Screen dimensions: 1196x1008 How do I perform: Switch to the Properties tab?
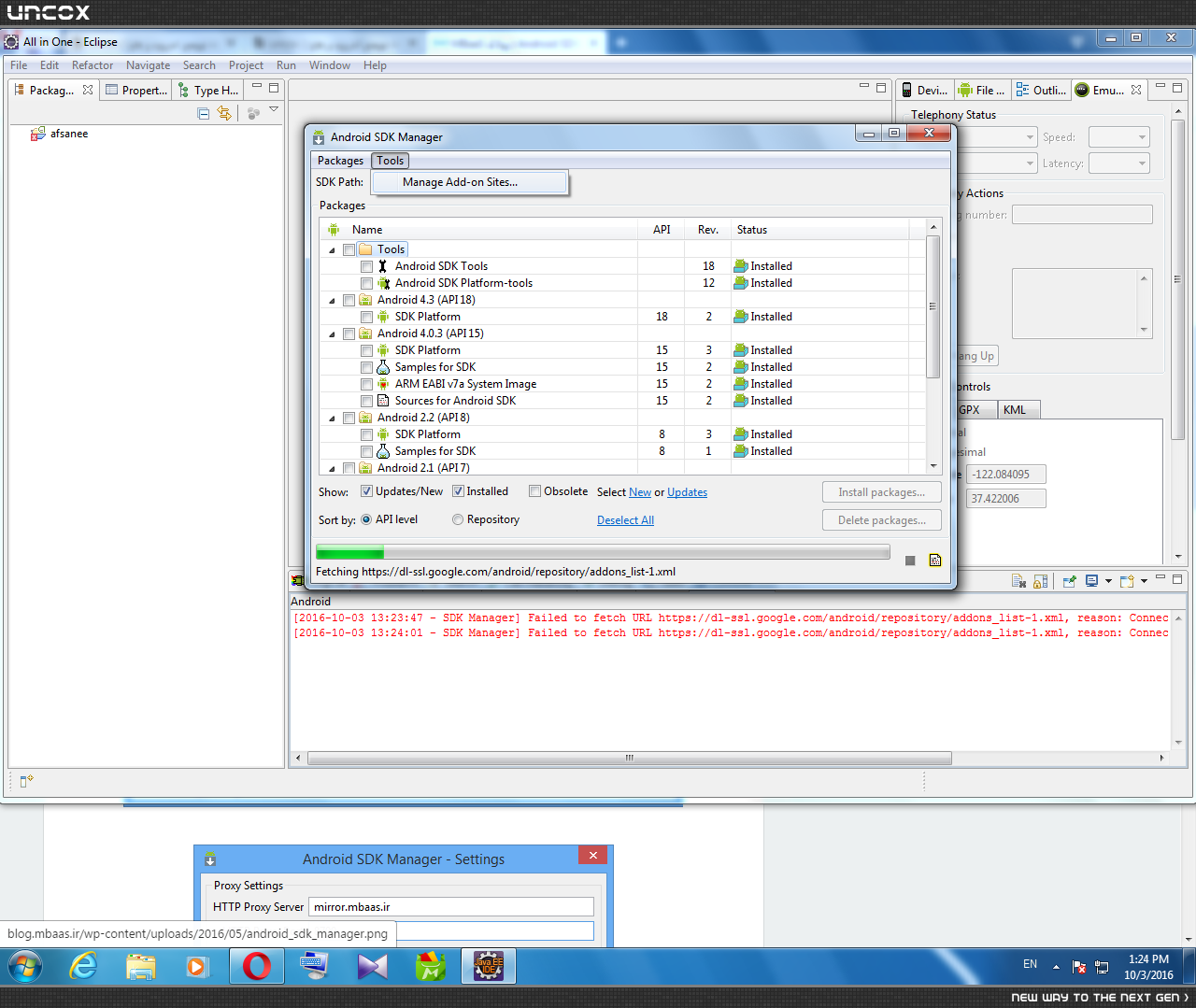tap(136, 91)
